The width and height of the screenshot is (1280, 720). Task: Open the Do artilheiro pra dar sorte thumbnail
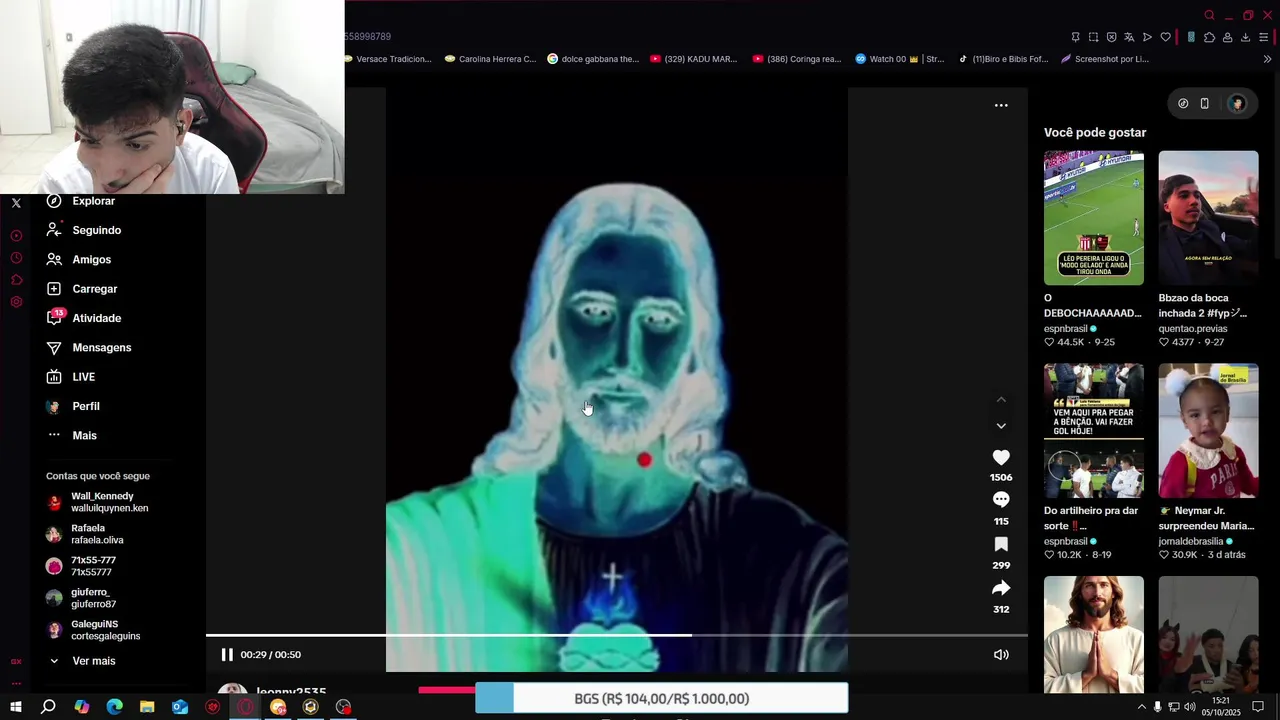1094,430
